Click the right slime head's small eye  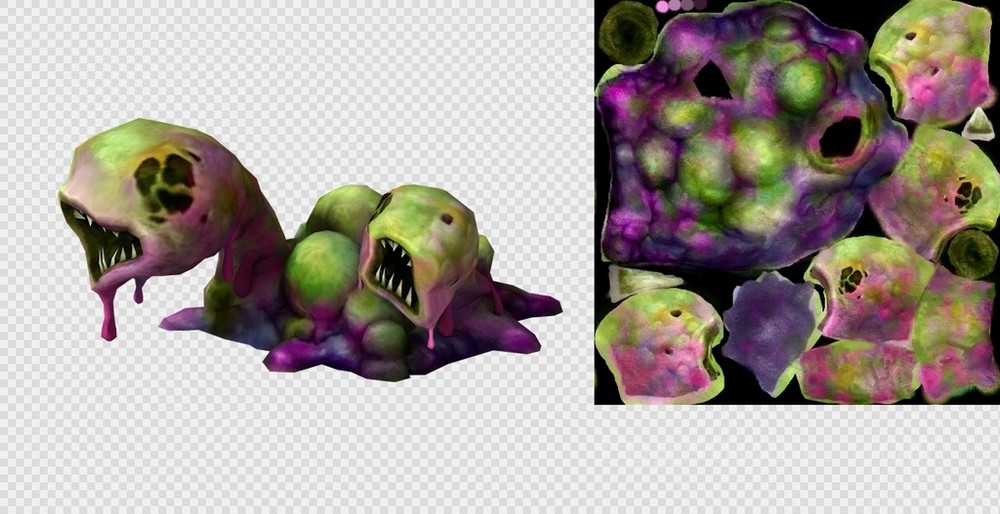(x=445, y=217)
